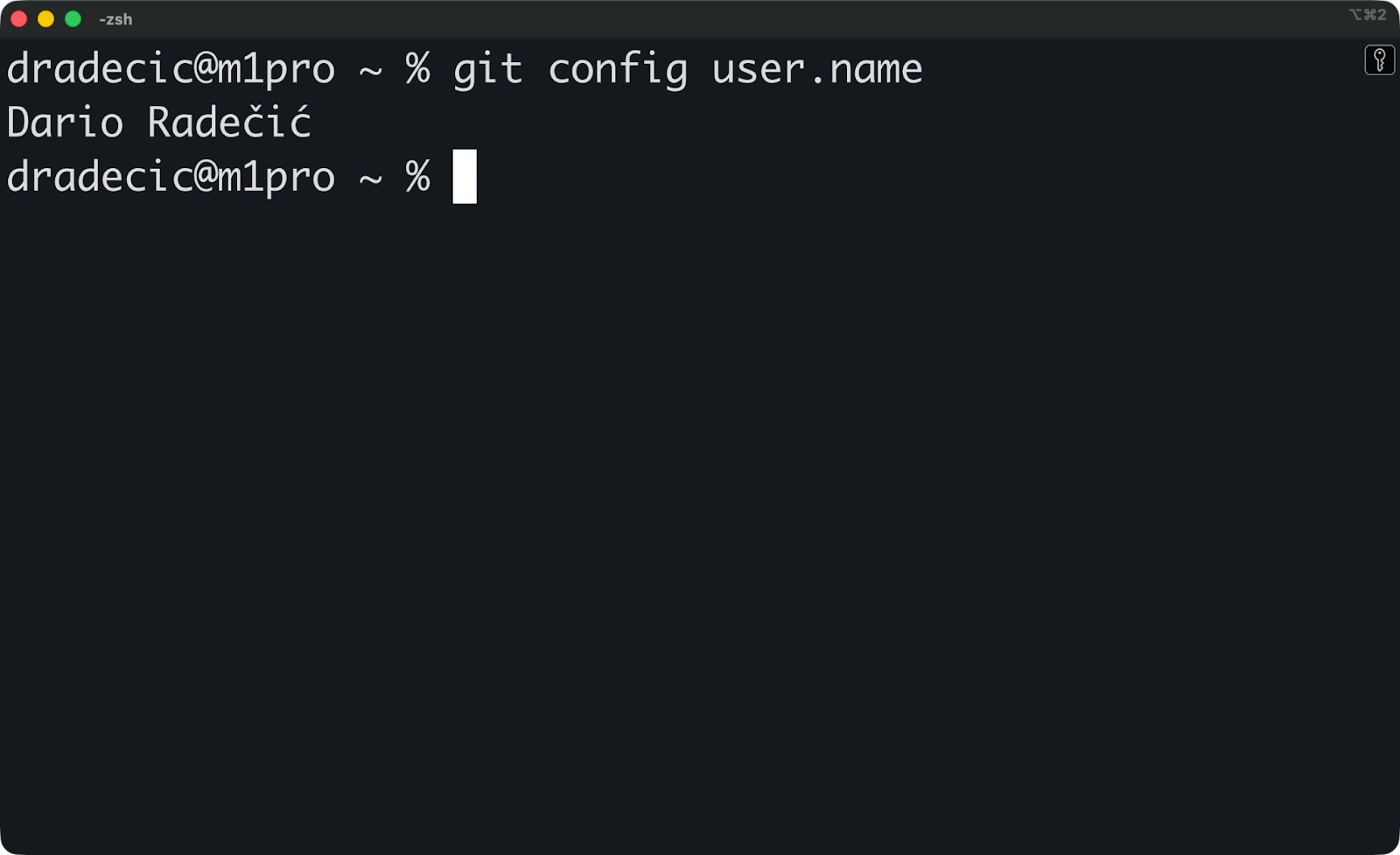
Task: Click the blinking terminal cursor block
Action: [x=464, y=177]
